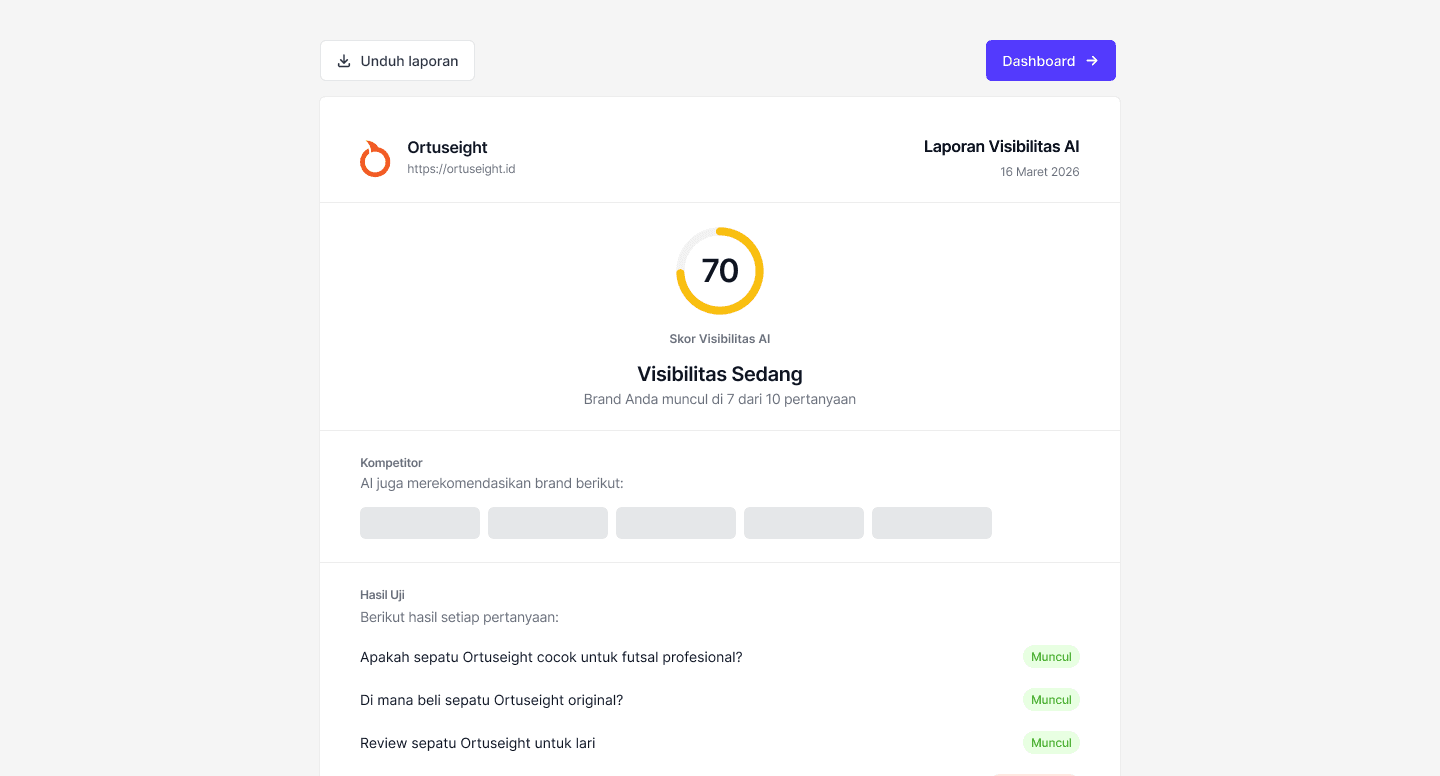Click the Hasil Uji section label
This screenshot has height=776, width=1440.
[382, 595]
